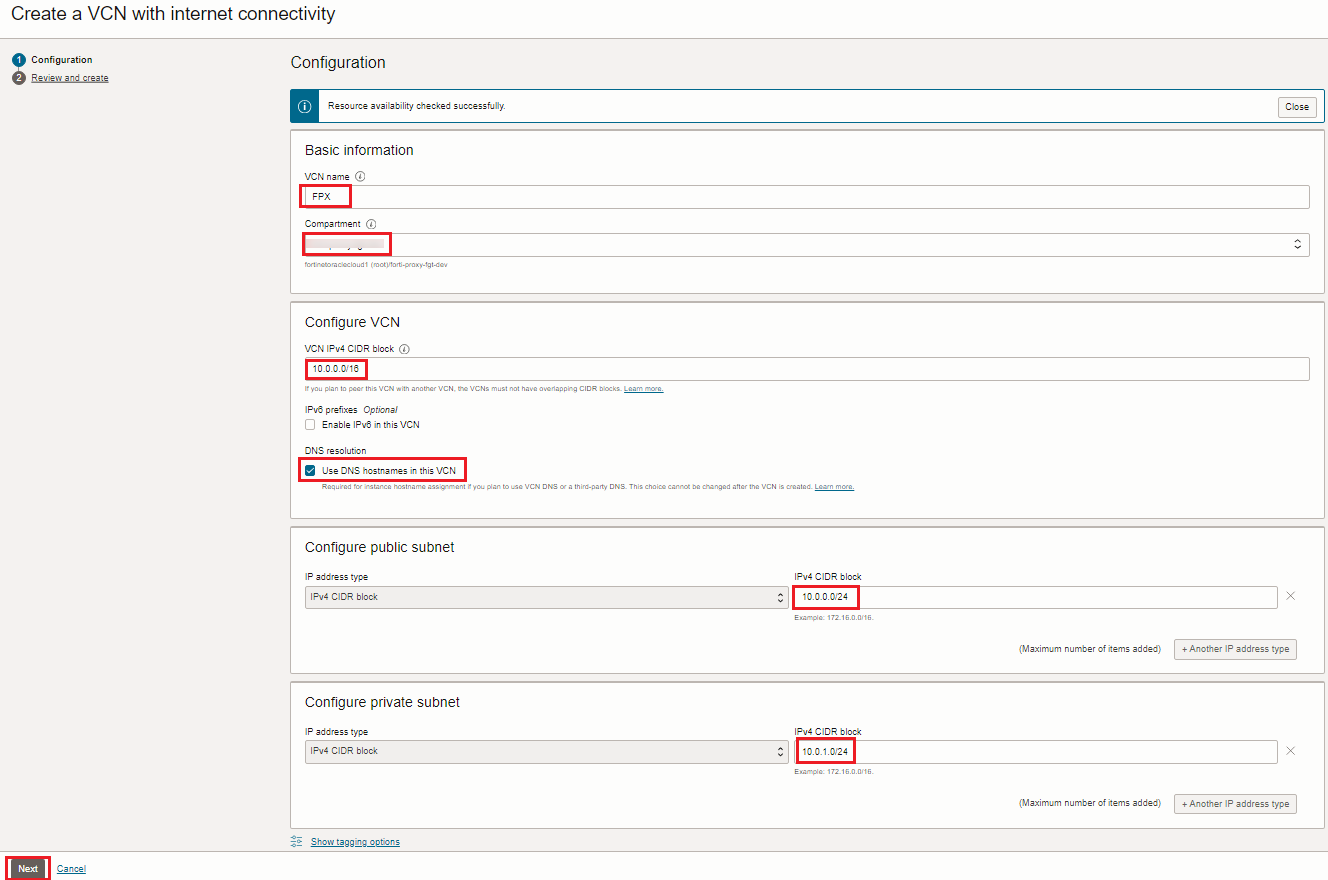Viewport: 1328px width, 880px height.
Task: Open the Compartment selector dropdown
Action: coord(1297,243)
